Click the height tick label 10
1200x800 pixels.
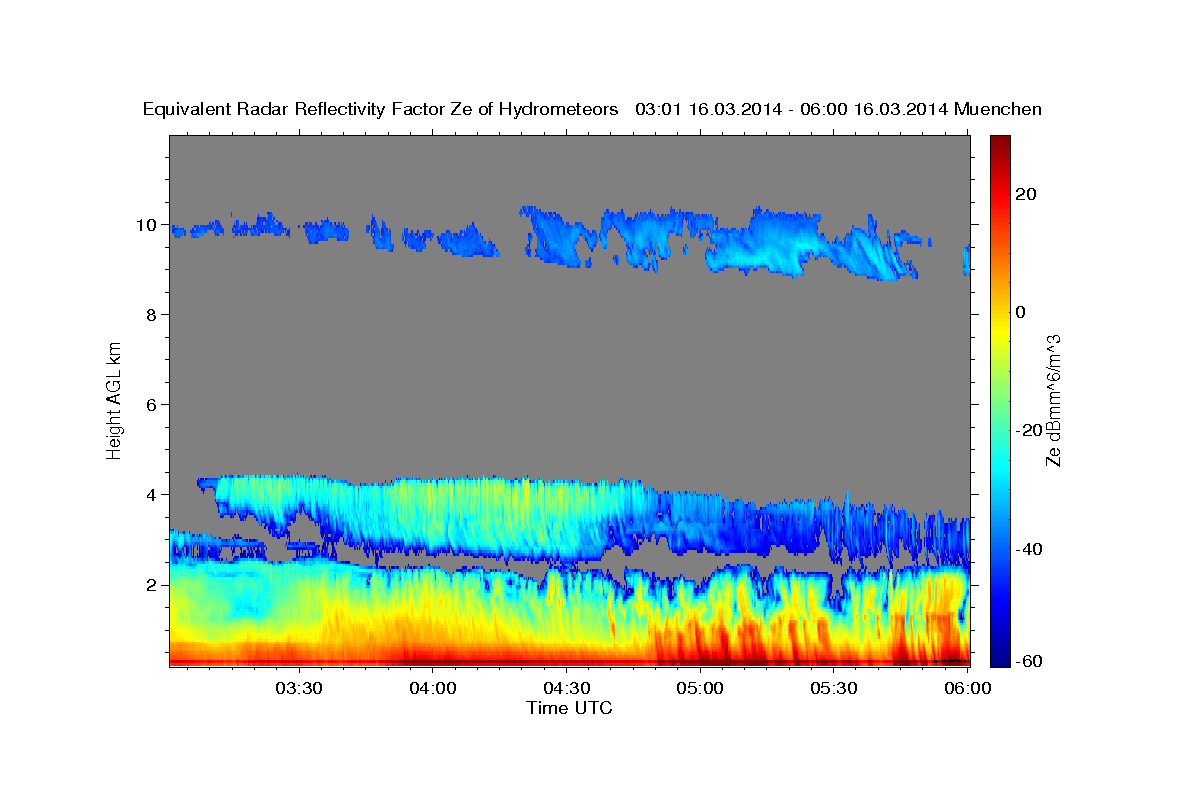(x=148, y=225)
